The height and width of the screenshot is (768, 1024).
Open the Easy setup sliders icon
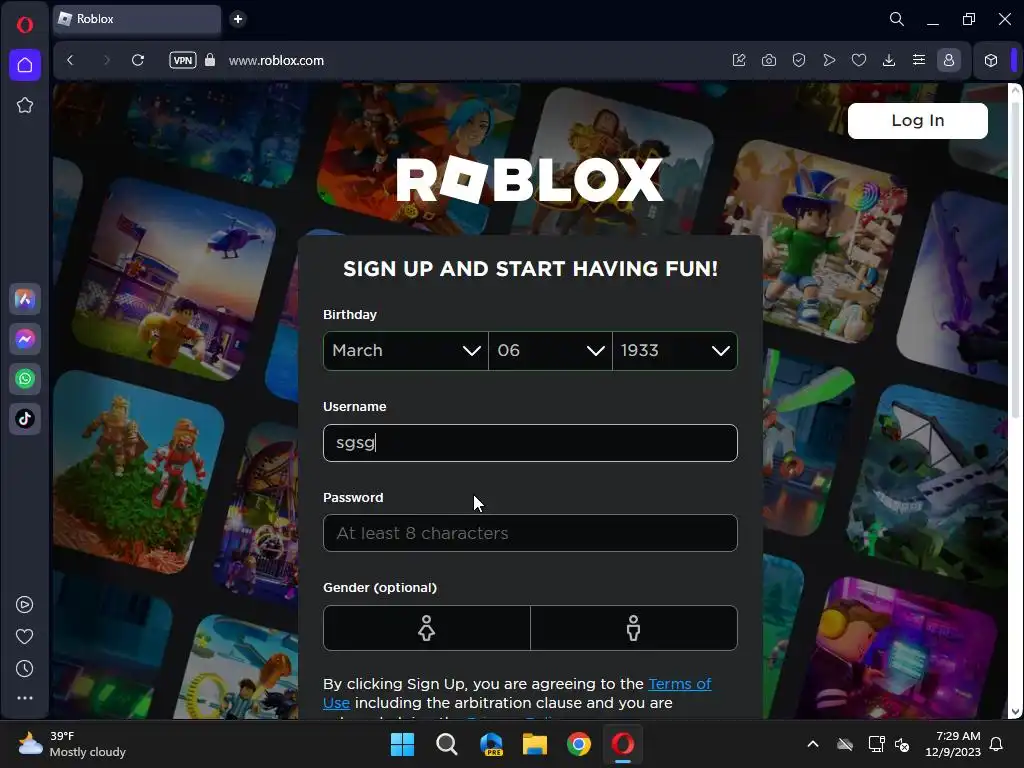pyautogui.click(x=919, y=60)
